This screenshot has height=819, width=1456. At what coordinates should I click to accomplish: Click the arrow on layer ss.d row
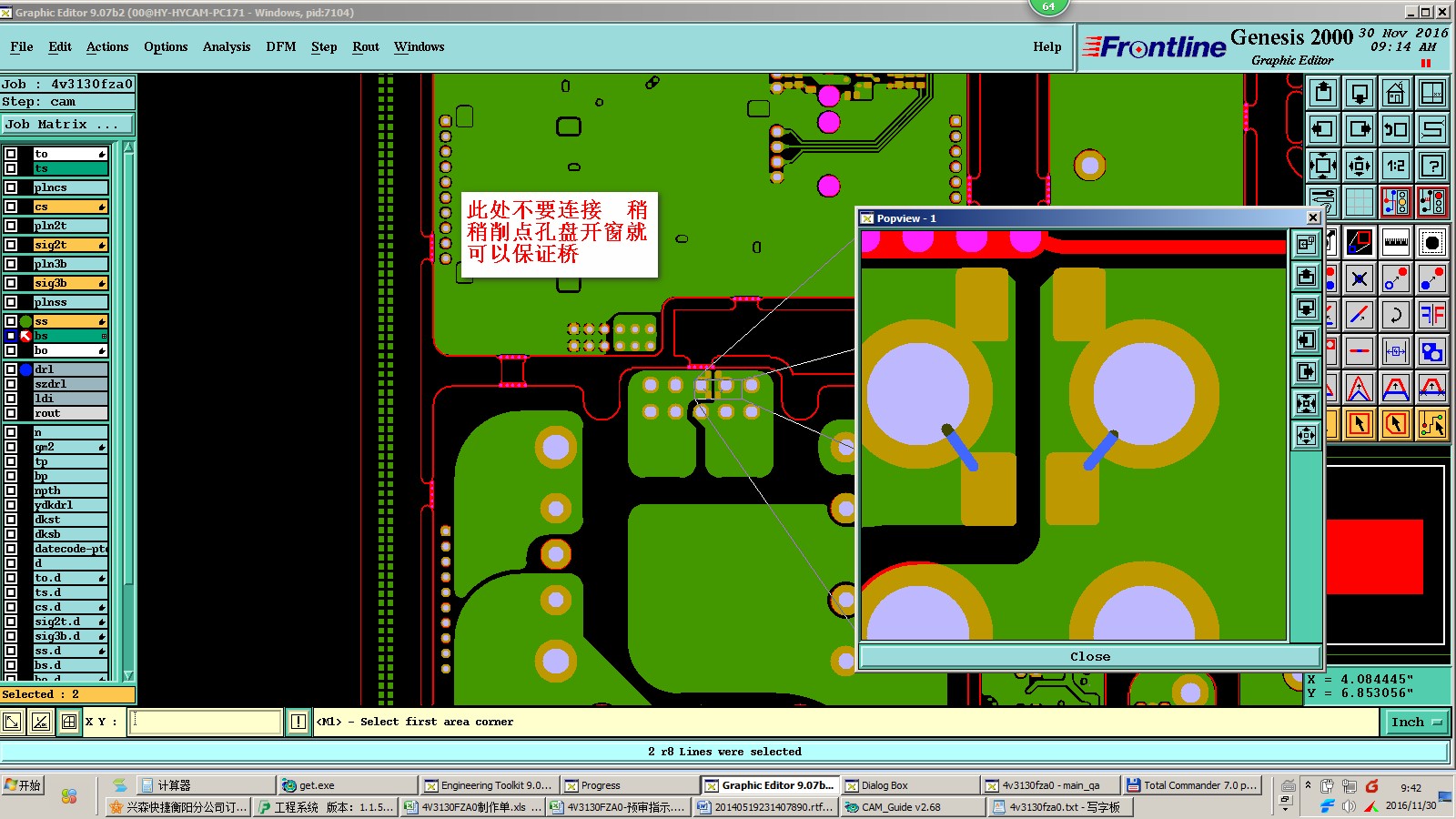click(x=102, y=652)
